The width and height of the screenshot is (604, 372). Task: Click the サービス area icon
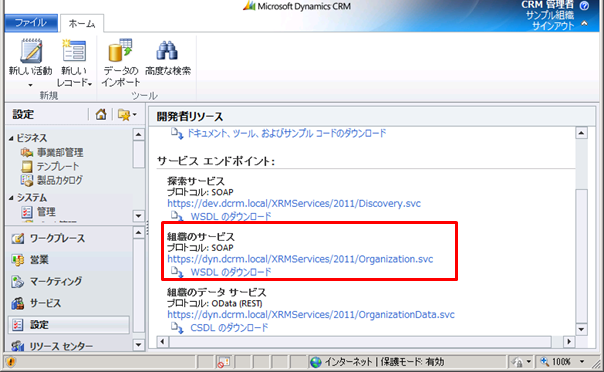18,303
